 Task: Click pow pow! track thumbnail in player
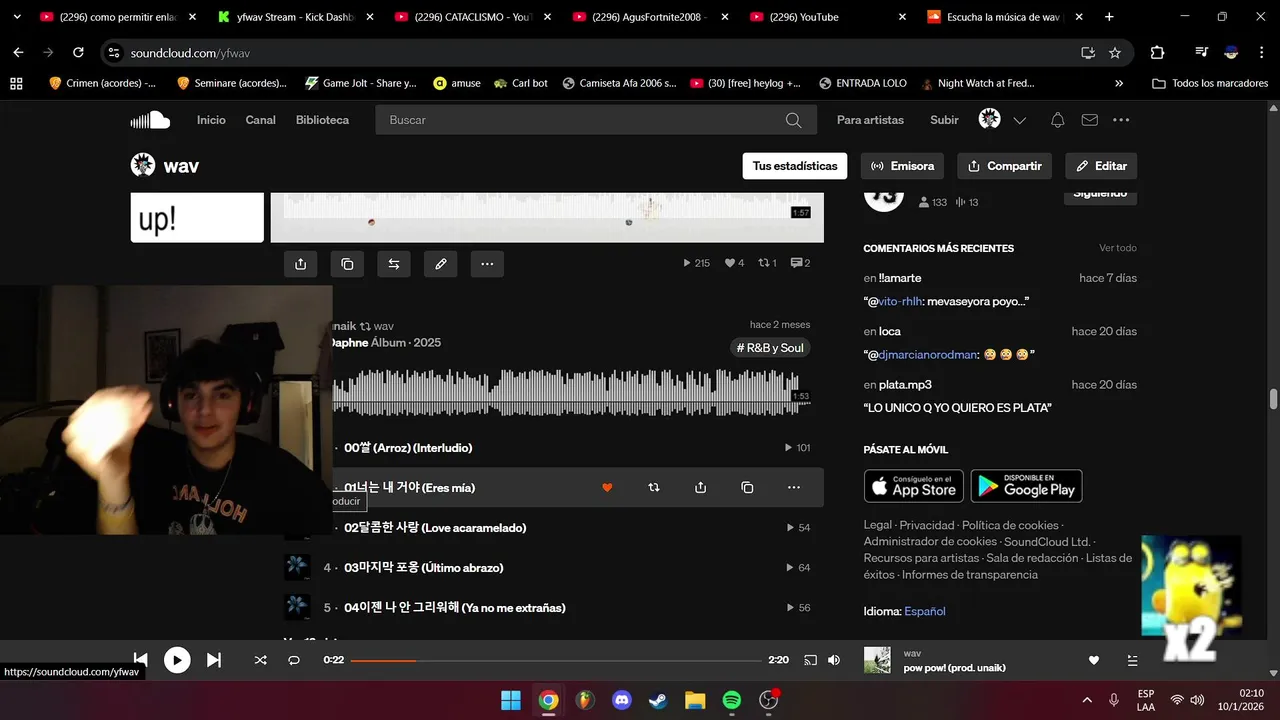(x=877, y=660)
